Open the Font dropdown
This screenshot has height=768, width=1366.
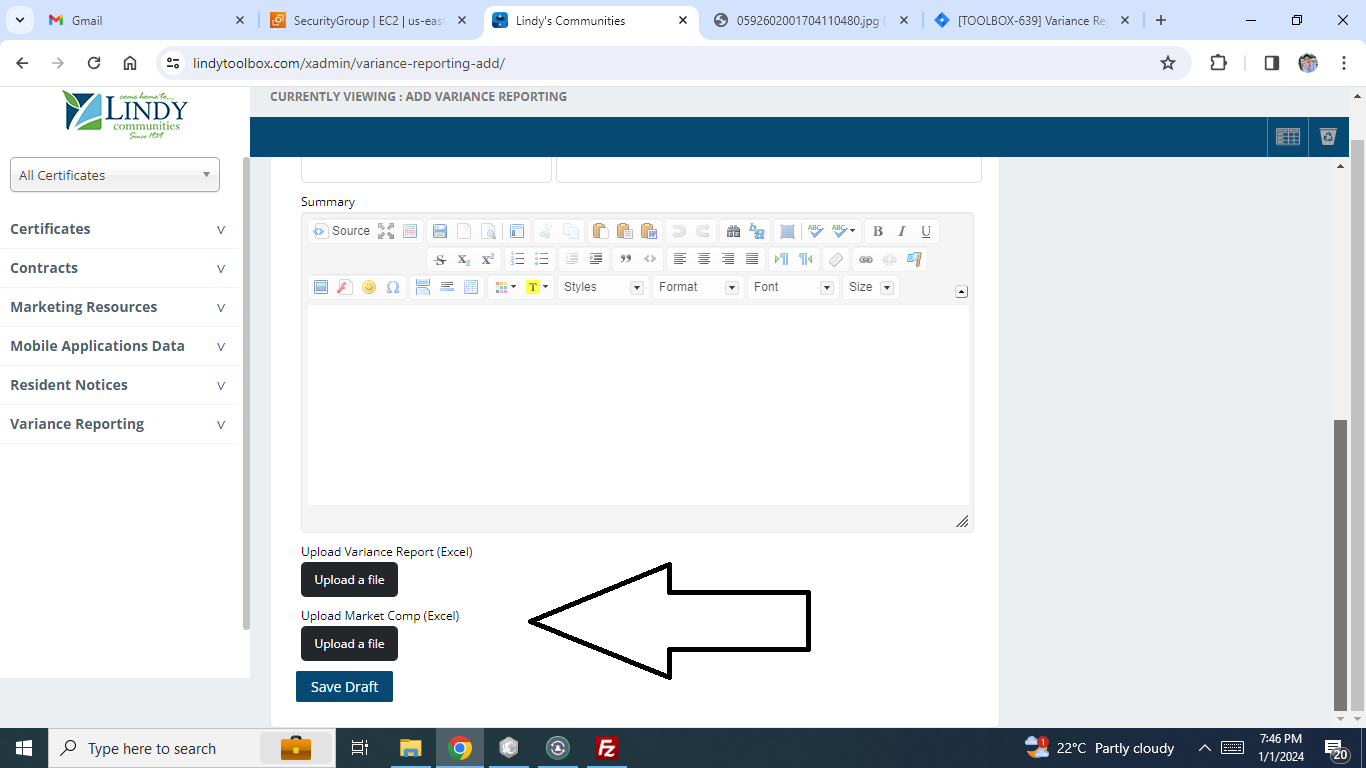click(793, 287)
